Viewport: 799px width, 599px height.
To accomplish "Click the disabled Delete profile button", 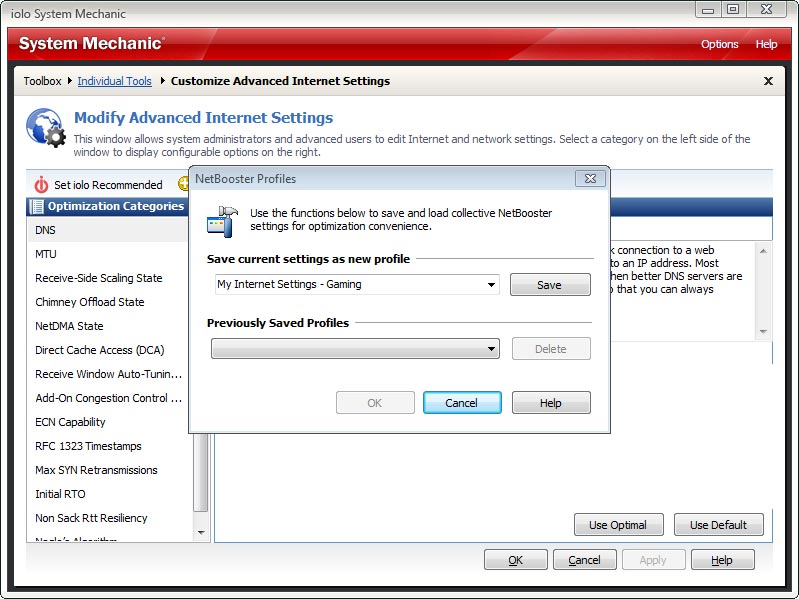I will click(x=551, y=349).
